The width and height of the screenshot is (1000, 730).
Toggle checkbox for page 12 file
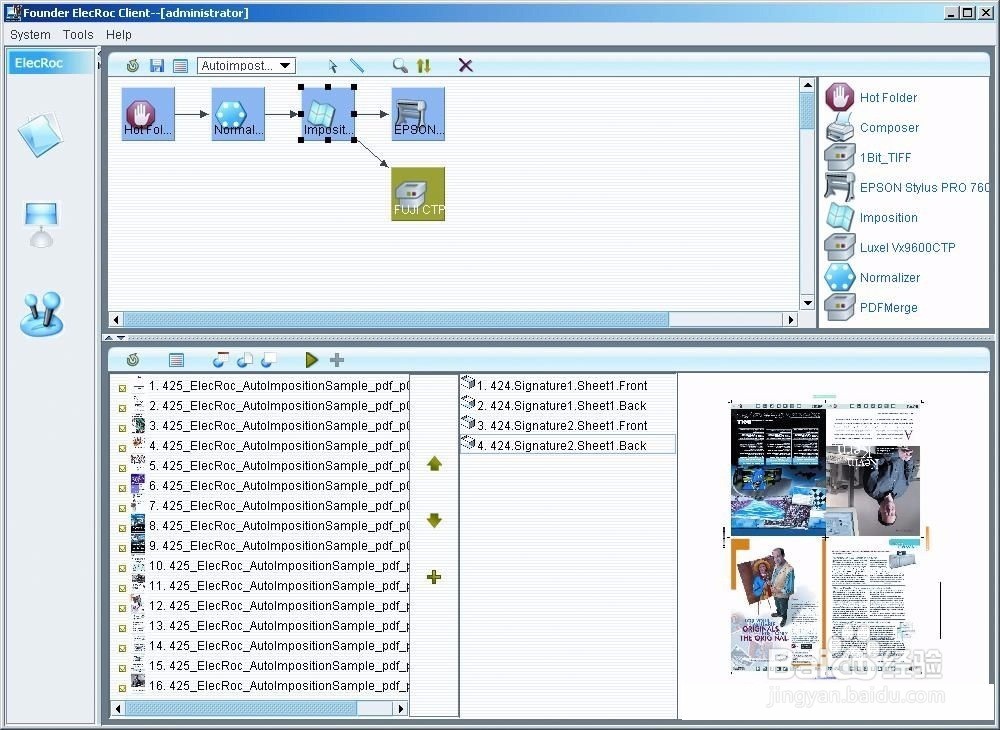pos(122,608)
